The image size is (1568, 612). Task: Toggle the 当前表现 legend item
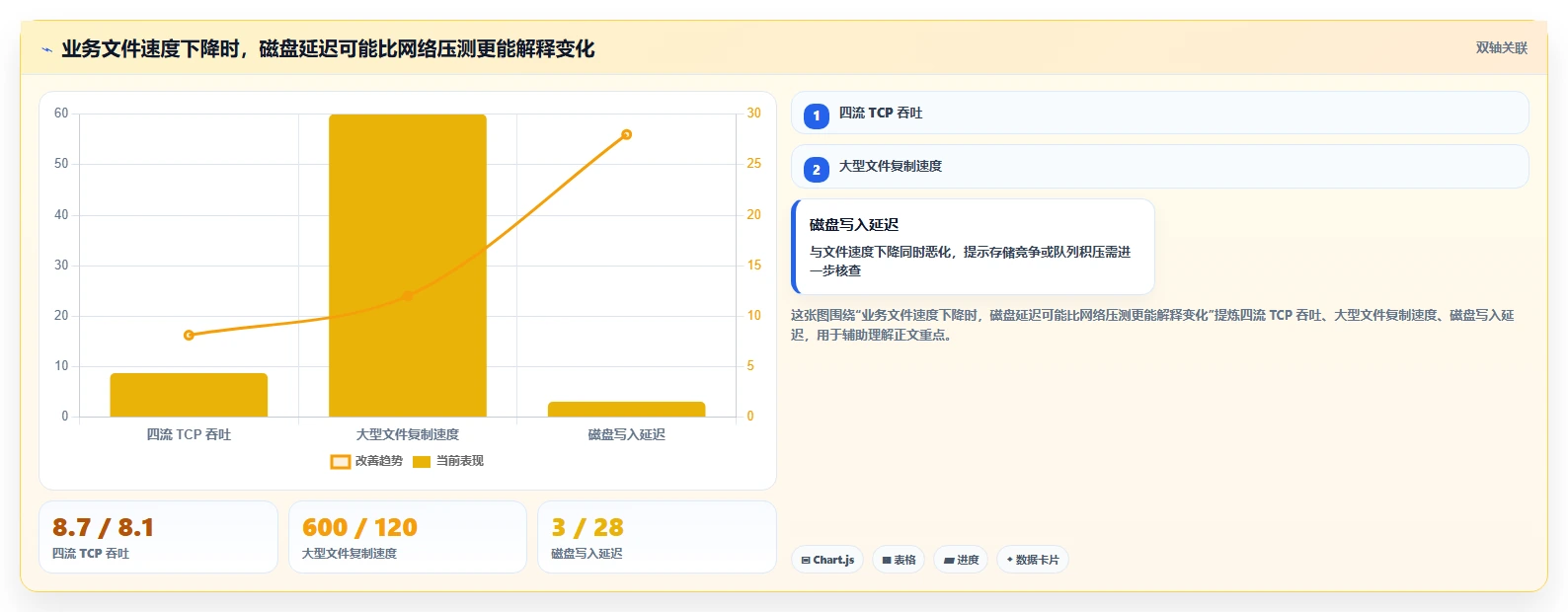(x=448, y=461)
